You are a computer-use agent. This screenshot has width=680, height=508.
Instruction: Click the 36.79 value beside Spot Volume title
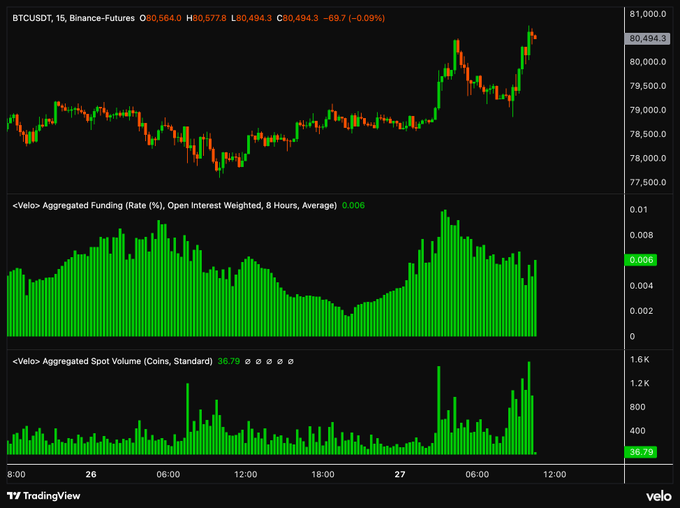coord(229,361)
